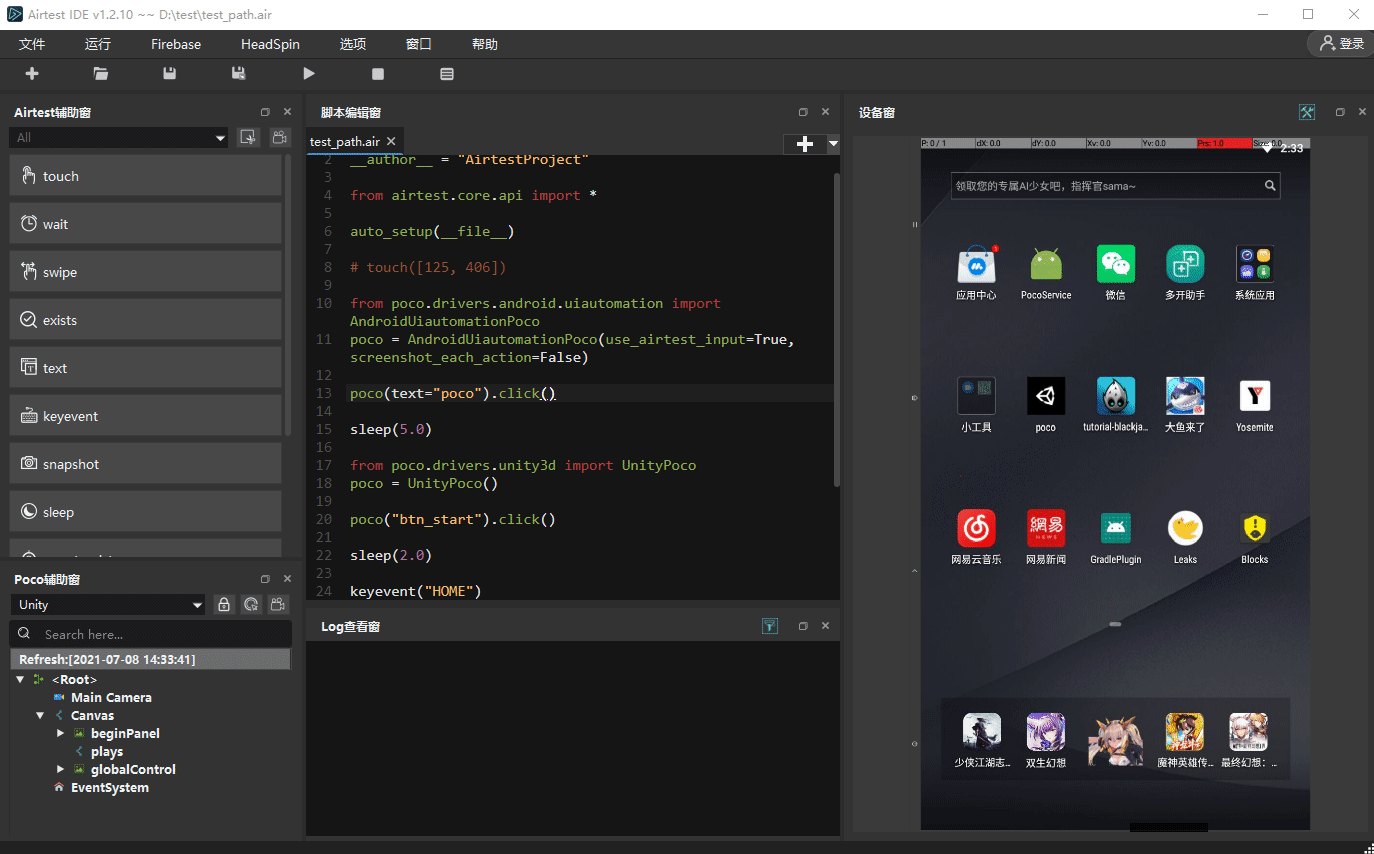Click the Poco record camera icon
Image resolution: width=1374 pixels, height=854 pixels.
(x=279, y=605)
